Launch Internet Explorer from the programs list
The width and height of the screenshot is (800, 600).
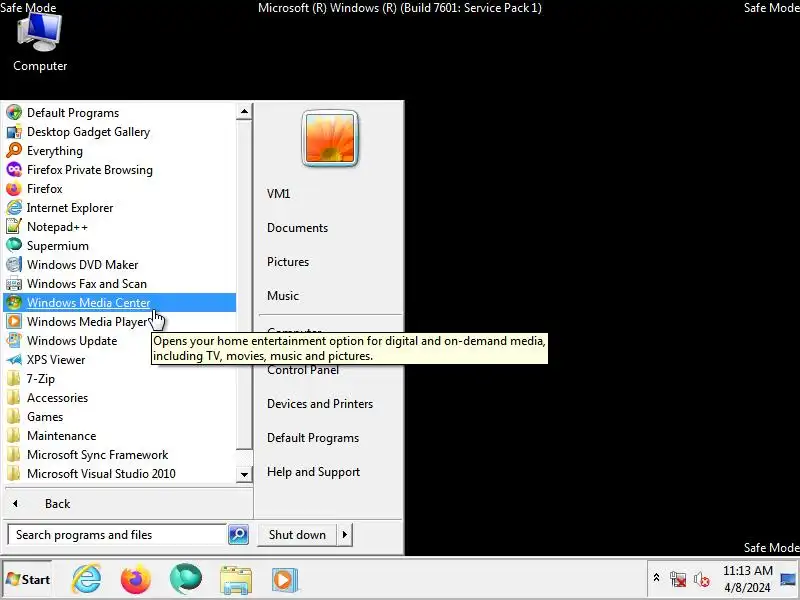click(119, 208)
